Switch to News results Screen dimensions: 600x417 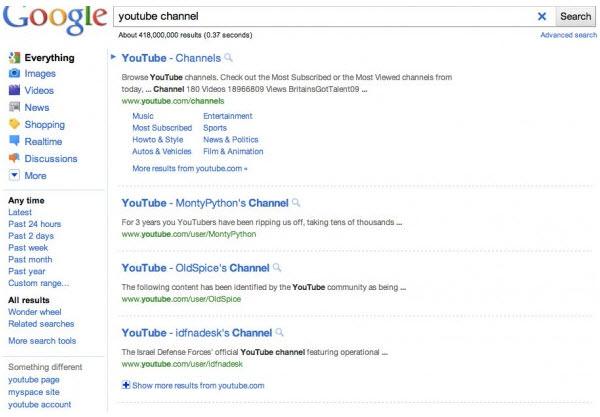[x=37, y=108]
